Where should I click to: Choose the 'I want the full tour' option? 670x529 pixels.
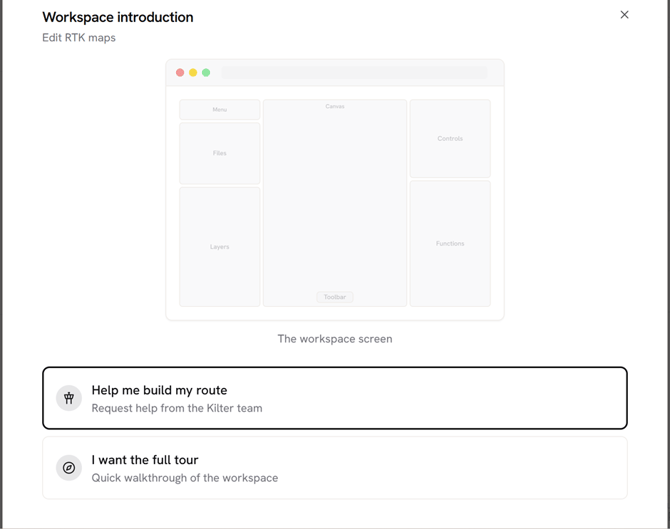(334, 468)
